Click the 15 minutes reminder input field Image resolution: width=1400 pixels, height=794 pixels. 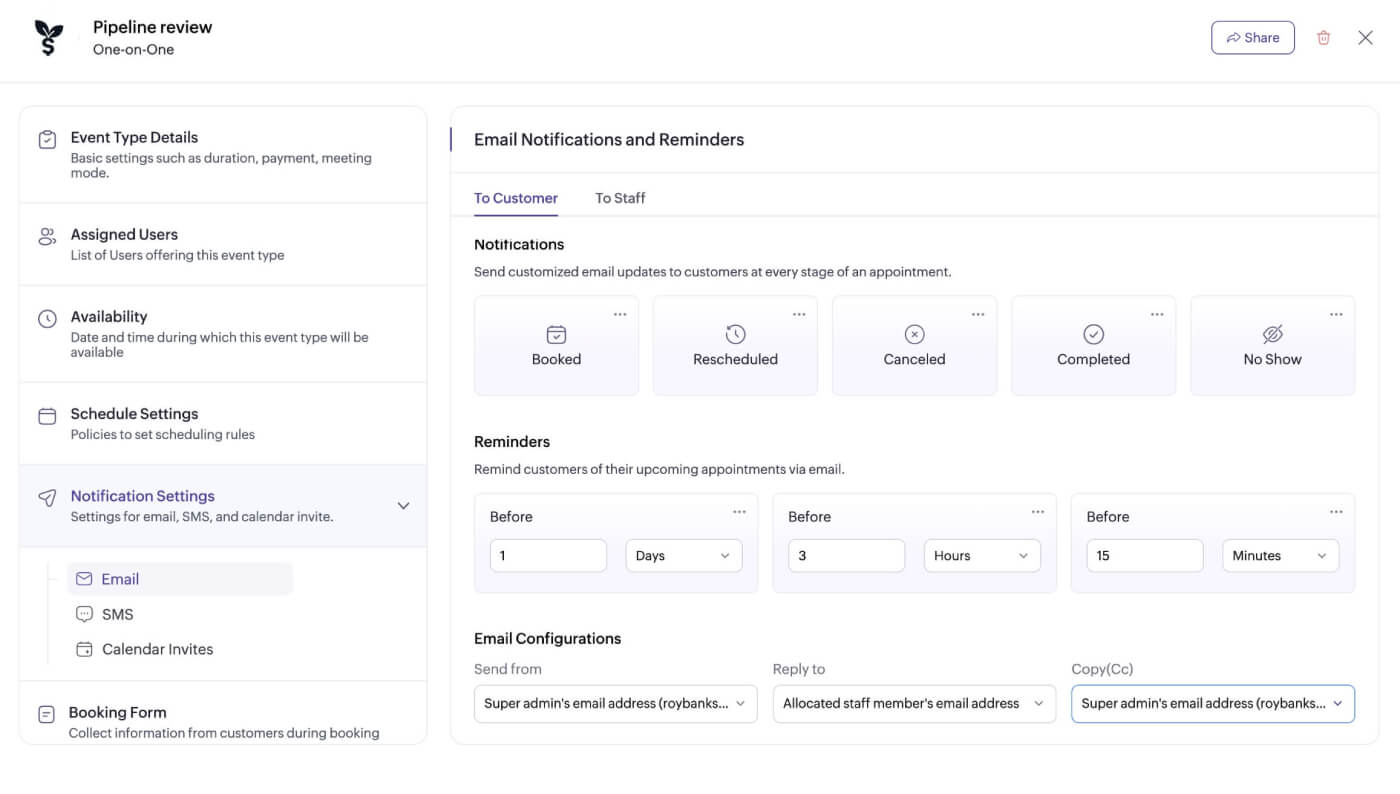pyautogui.click(x=1144, y=555)
